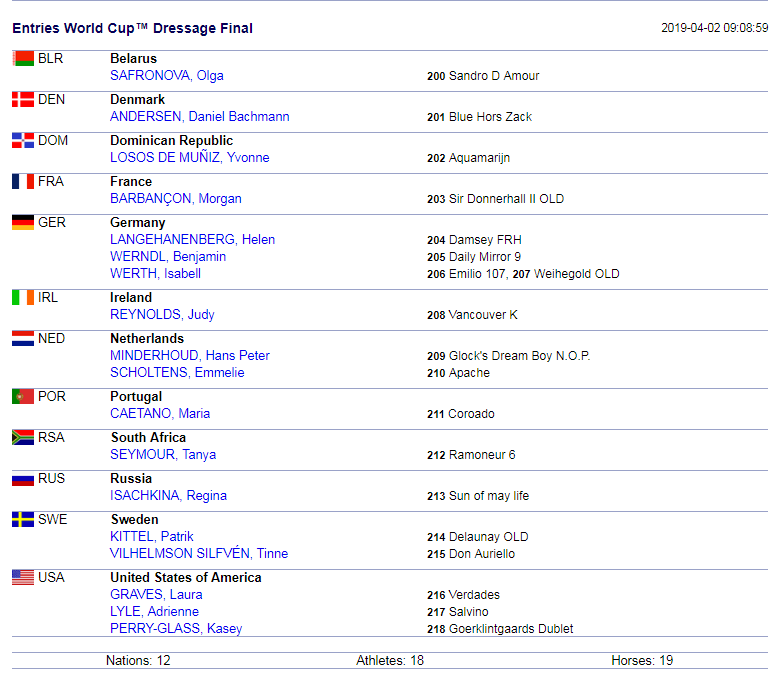Click horse 218 Goerklintgaards Dublet
This screenshot has height=676, width=781.
(x=500, y=629)
